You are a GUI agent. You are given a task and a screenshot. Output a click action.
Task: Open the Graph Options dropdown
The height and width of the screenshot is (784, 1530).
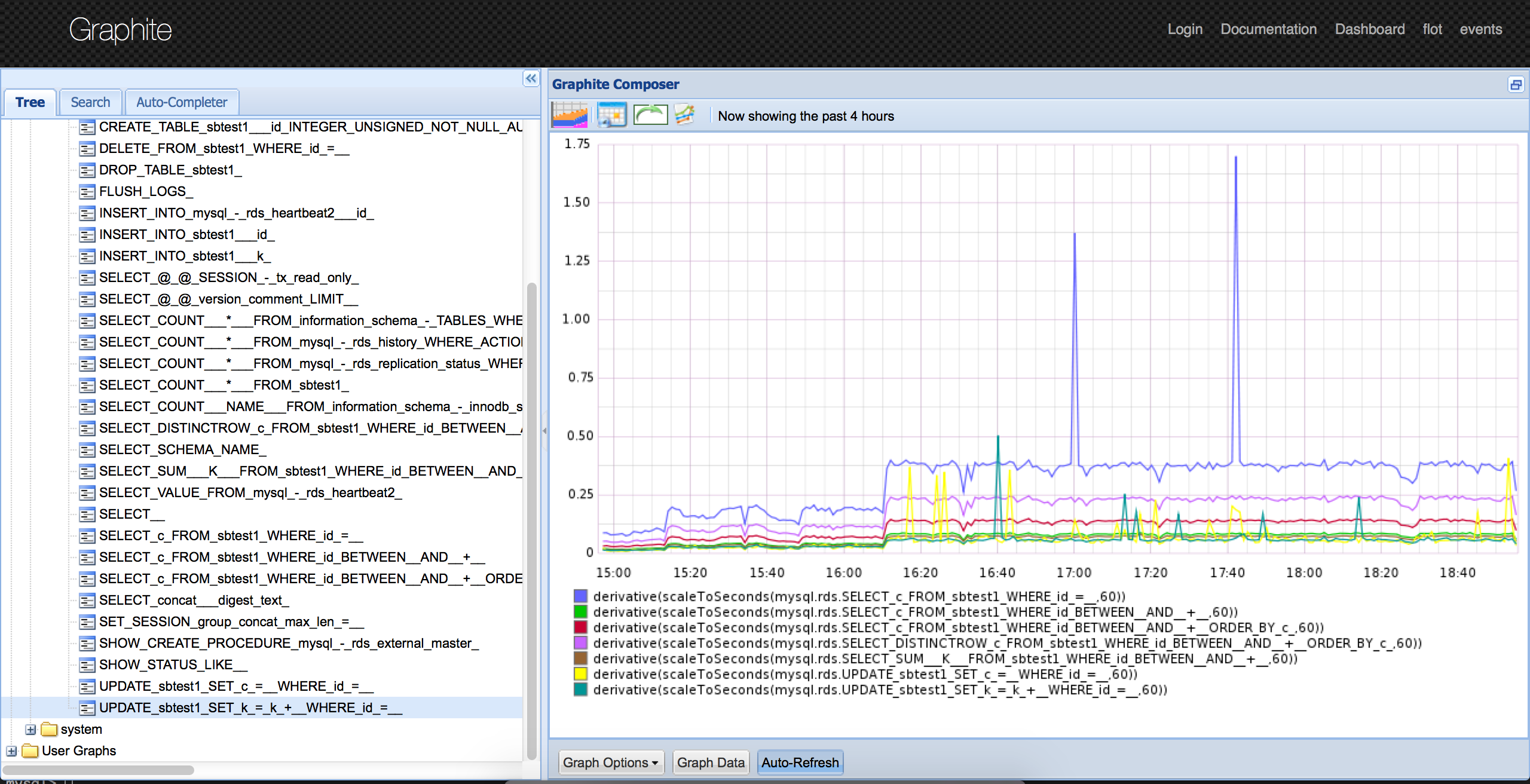tap(610, 762)
